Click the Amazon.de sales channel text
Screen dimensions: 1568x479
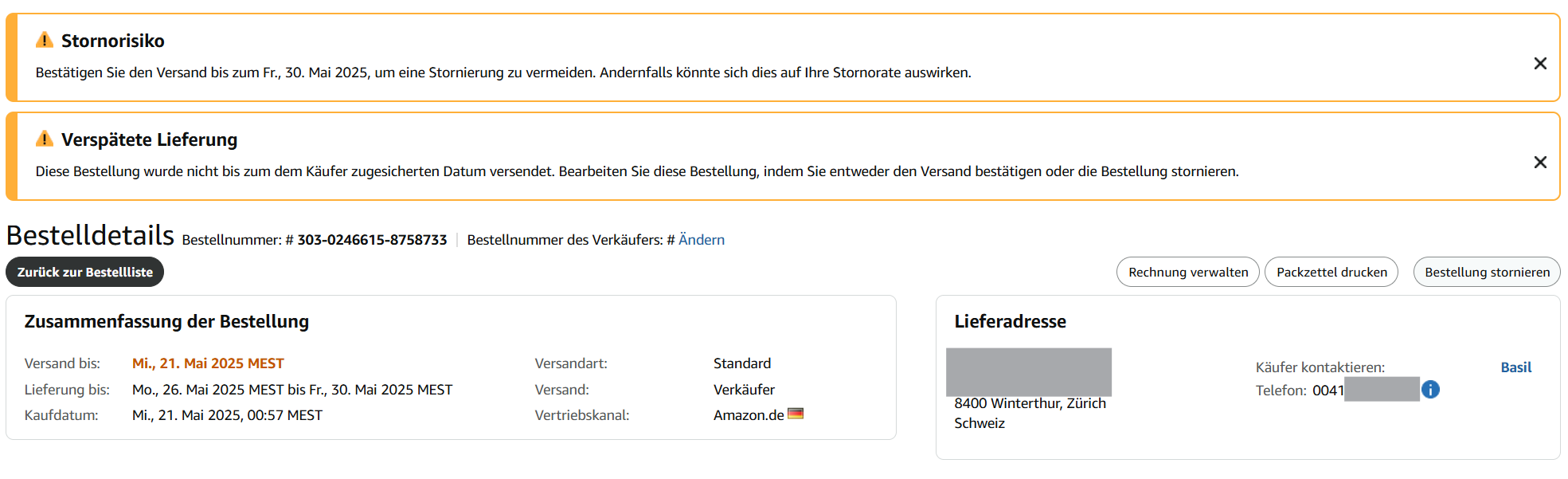[749, 415]
